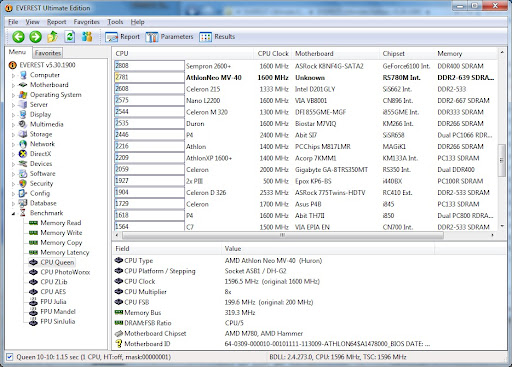The width and height of the screenshot is (512, 367).
Task: Select Memory Write benchmark
Action: pyautogui.click(x=61, y=233)
